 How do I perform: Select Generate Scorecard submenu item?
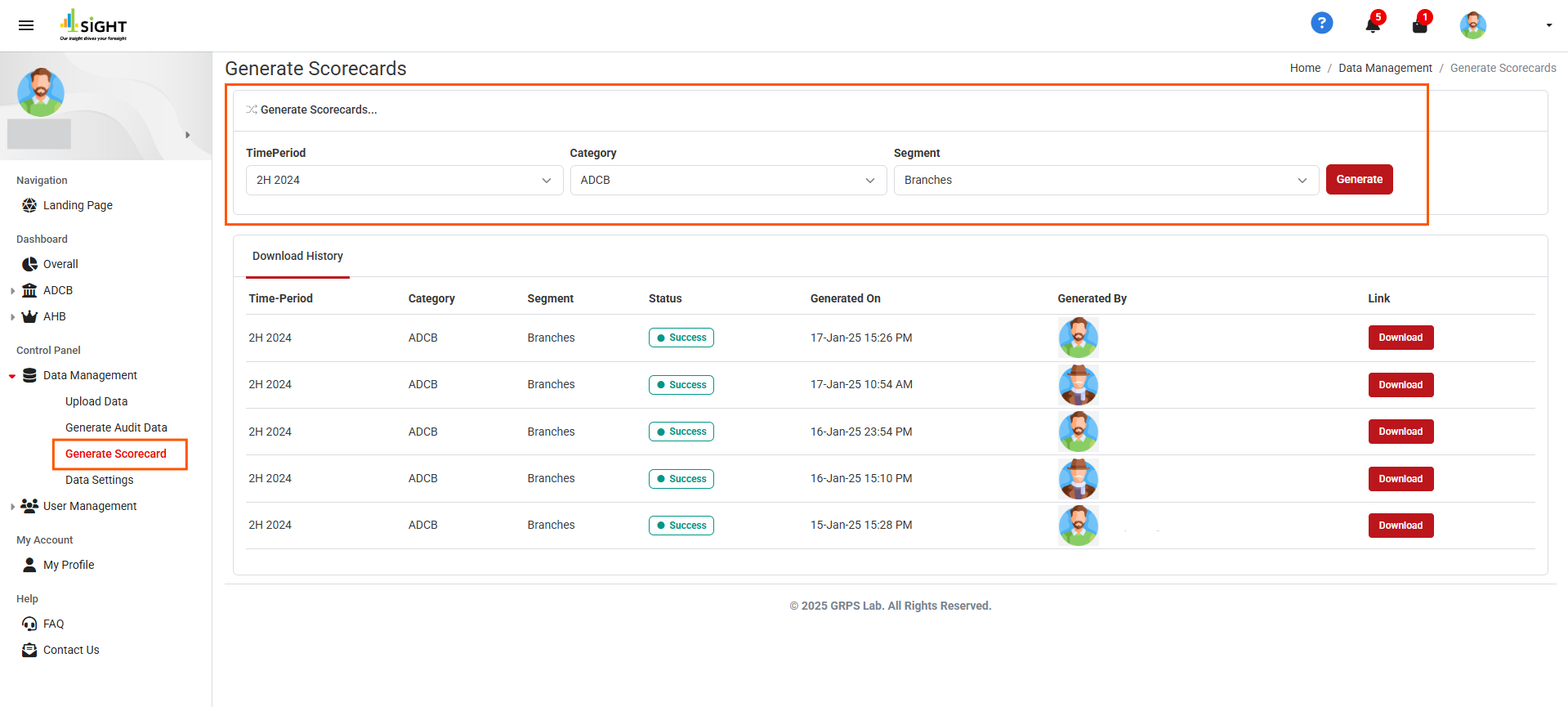pyautogui.click(x=116, y=454)
